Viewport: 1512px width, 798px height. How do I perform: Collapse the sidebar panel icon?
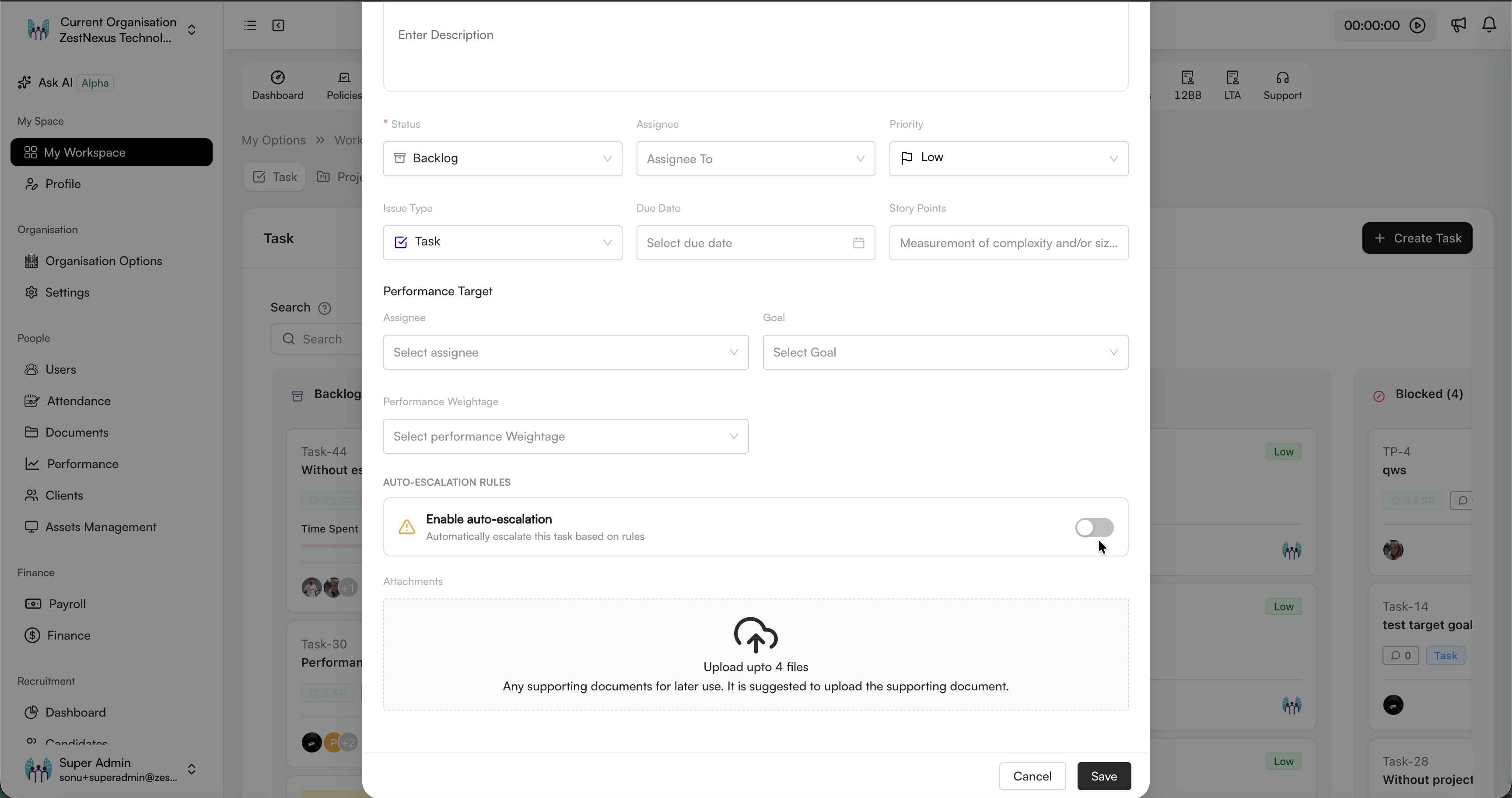tap(278, 25)
